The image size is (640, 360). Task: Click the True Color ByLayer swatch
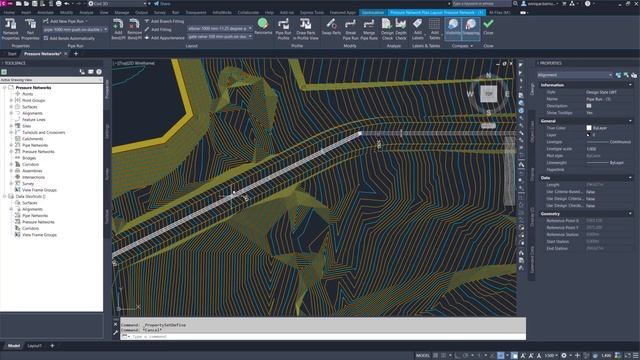click(x=589, y=128)
